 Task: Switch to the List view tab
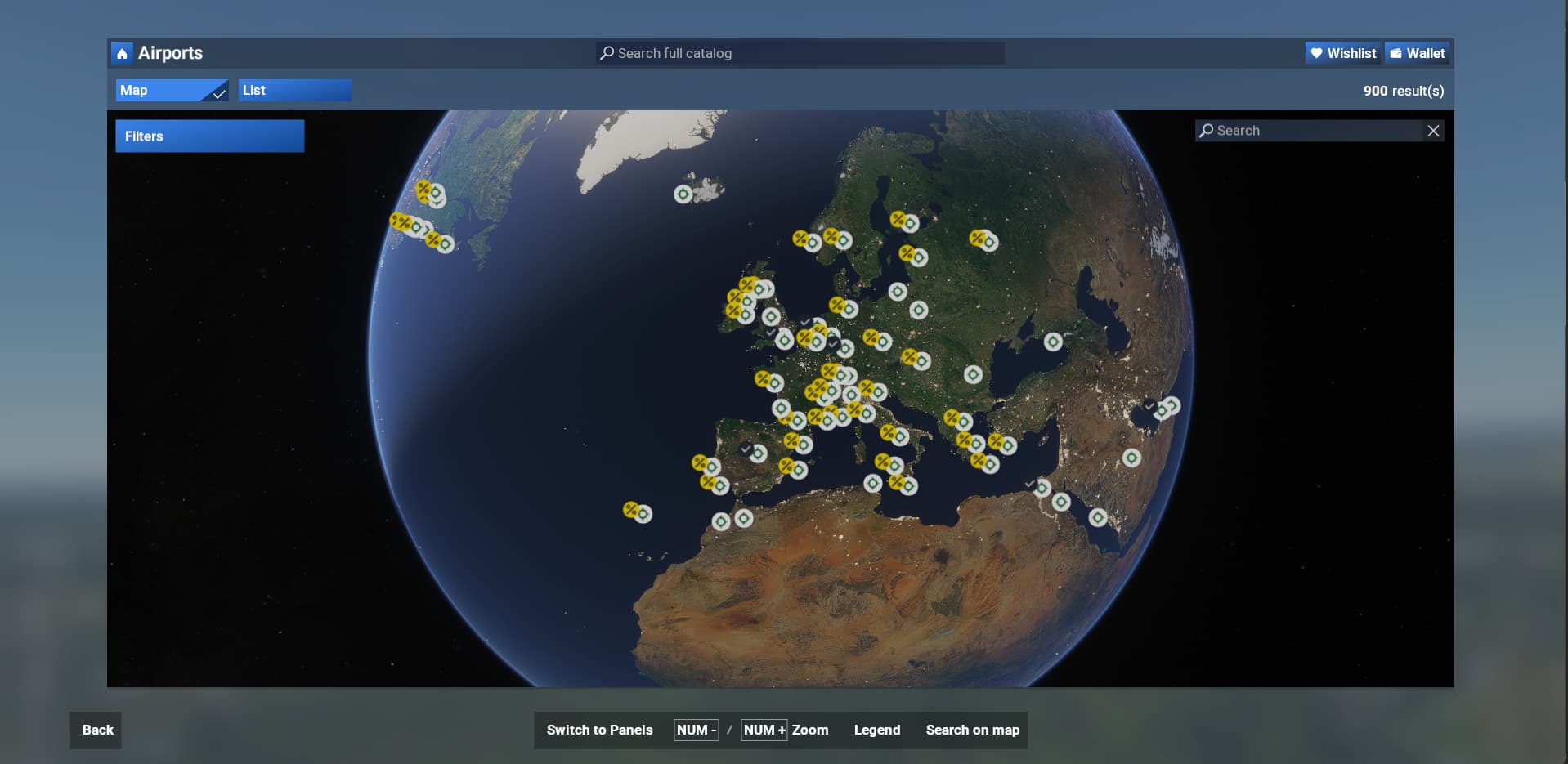(294, 90)
